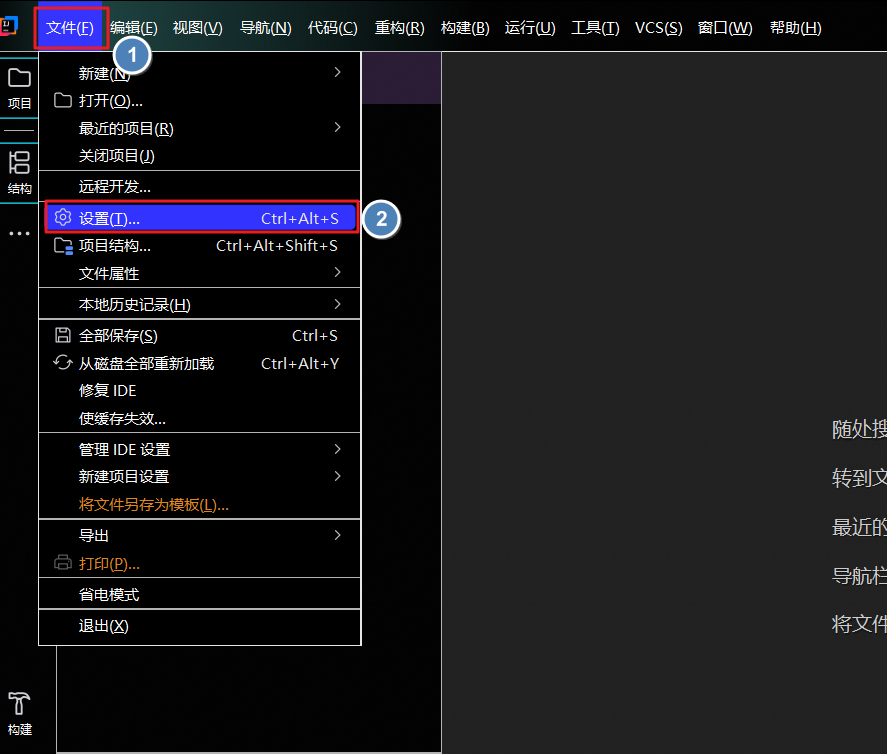Expand the 管理 IDE 设置 submenu arrow
Viewport: 887px width, 754px height.
[338, 449]
